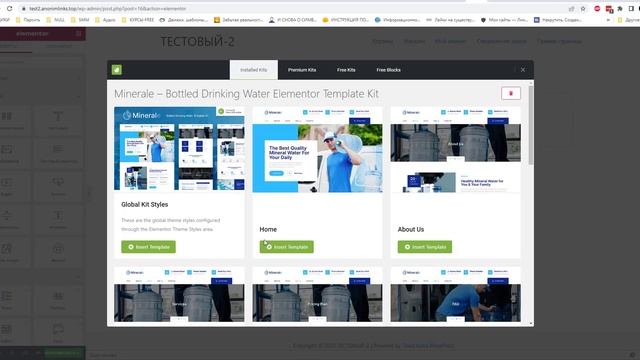The image size is (640, 360).
Task: Click the modal scrollbar down arrow
Action: 531,323
